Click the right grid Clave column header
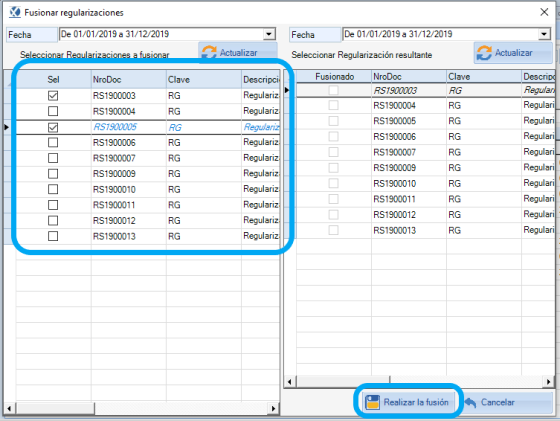The image size is (560, 421). pos(484,76)
